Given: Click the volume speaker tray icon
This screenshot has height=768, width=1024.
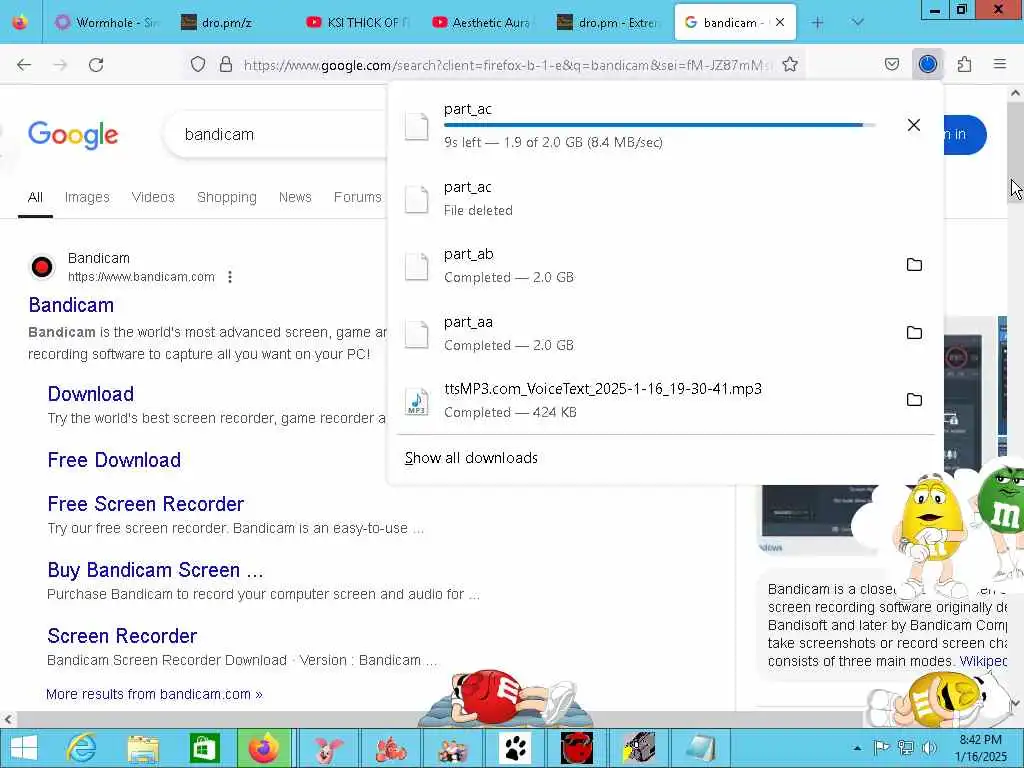Looking at the screenshot, I should [929, 748].
